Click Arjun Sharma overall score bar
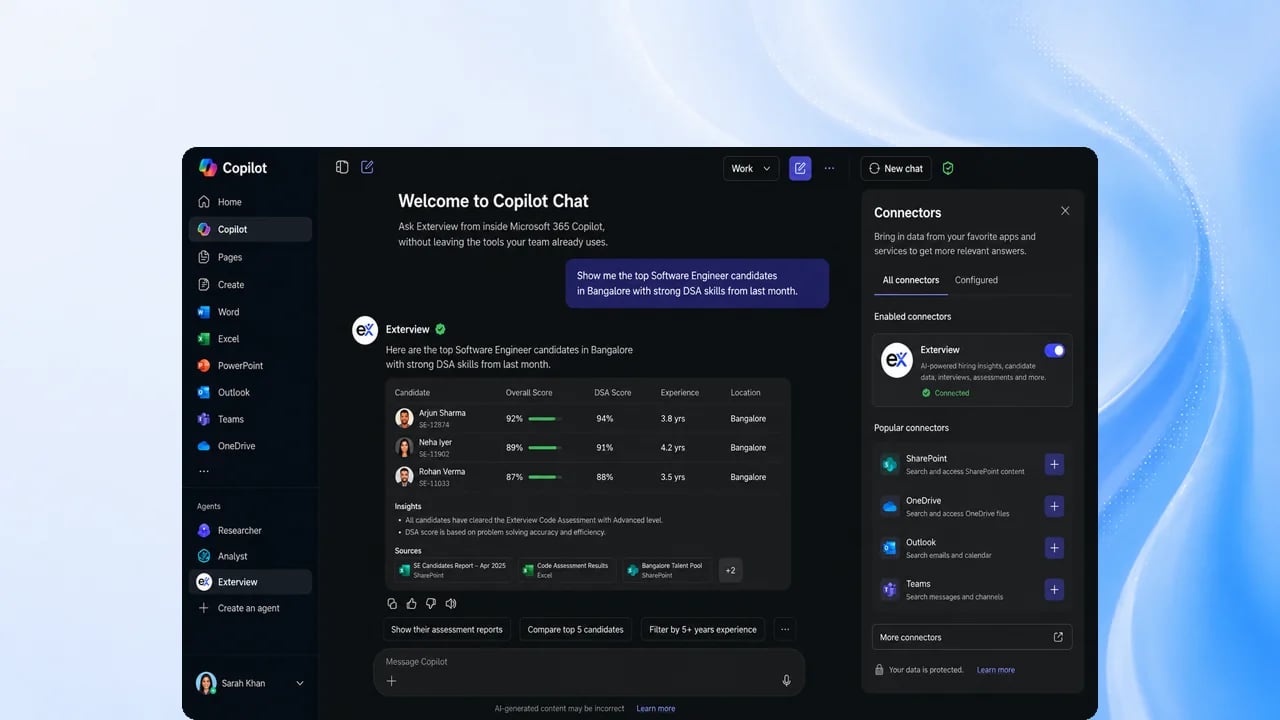 544,419
